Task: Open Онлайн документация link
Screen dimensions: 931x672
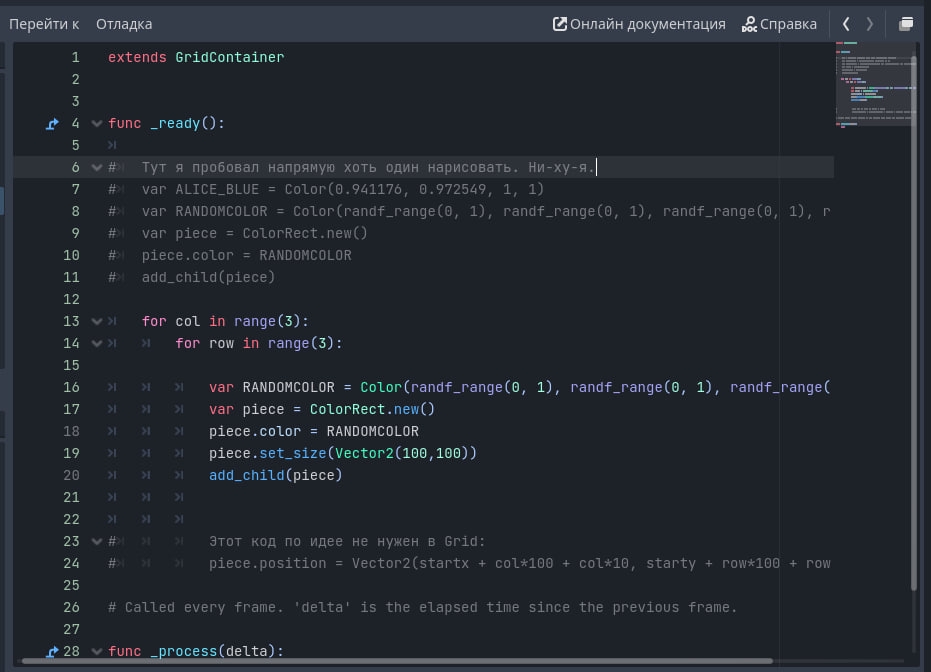Action: click(639, 24)
